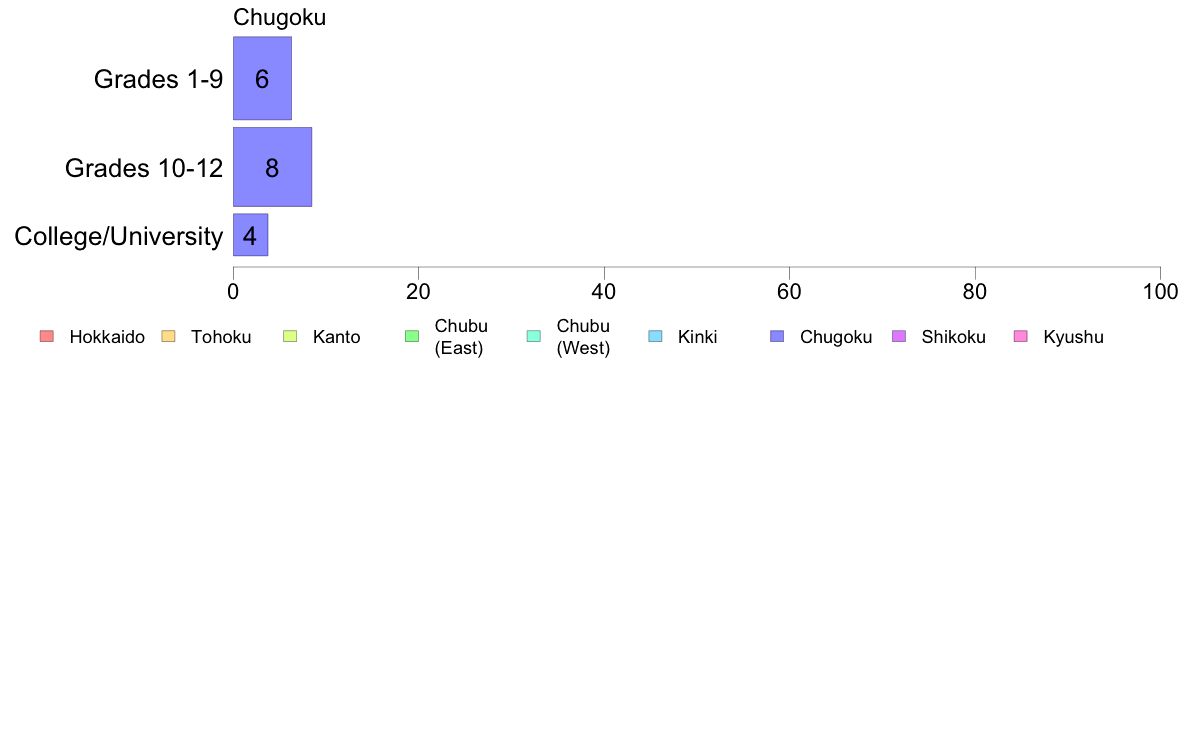The width and height of the screenshot is (1188, 736).
Task: Select the Grades 1-9 bar showing 6
Action: [262, 78]
